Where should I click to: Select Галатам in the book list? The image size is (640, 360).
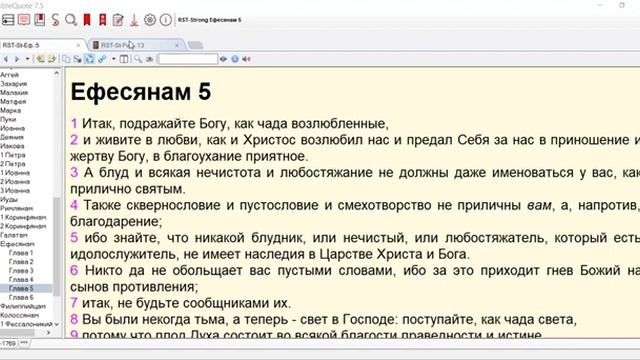14,235
